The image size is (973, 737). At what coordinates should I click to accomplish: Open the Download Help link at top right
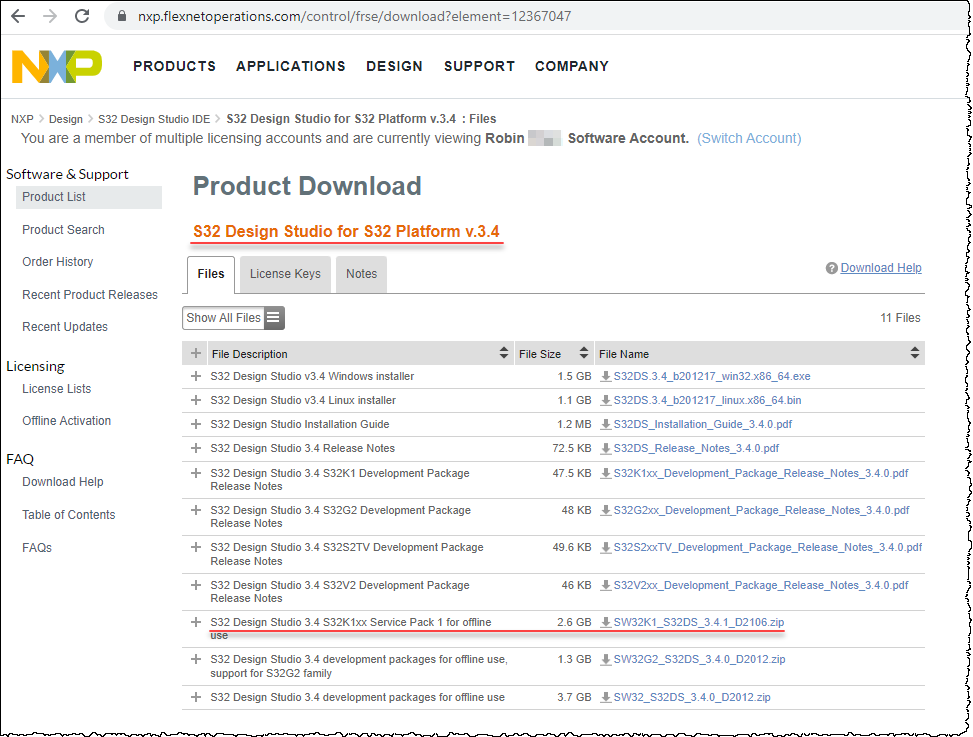click(x=881, y=268)
